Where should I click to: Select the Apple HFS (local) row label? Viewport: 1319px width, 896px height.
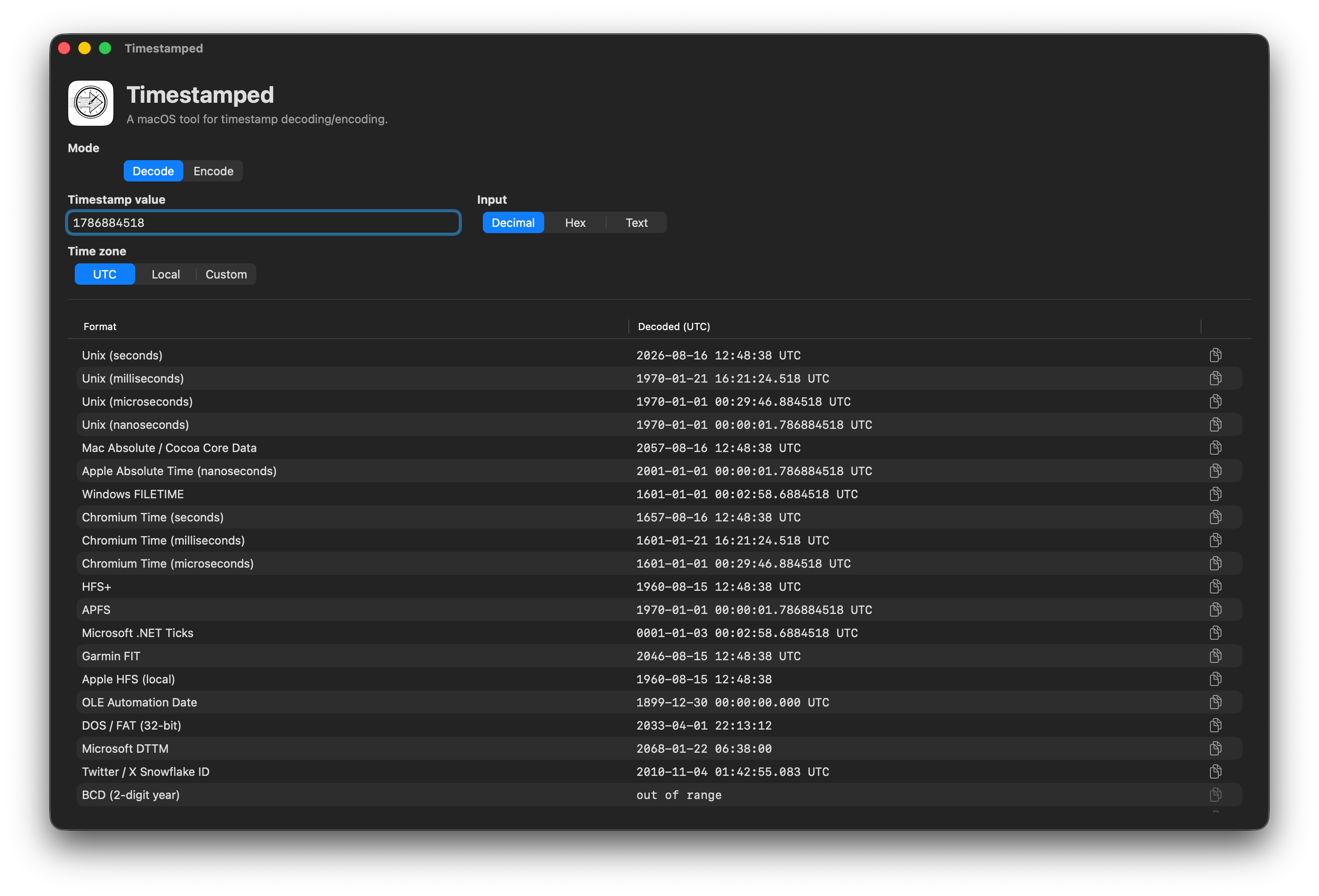tap(128, 679)
